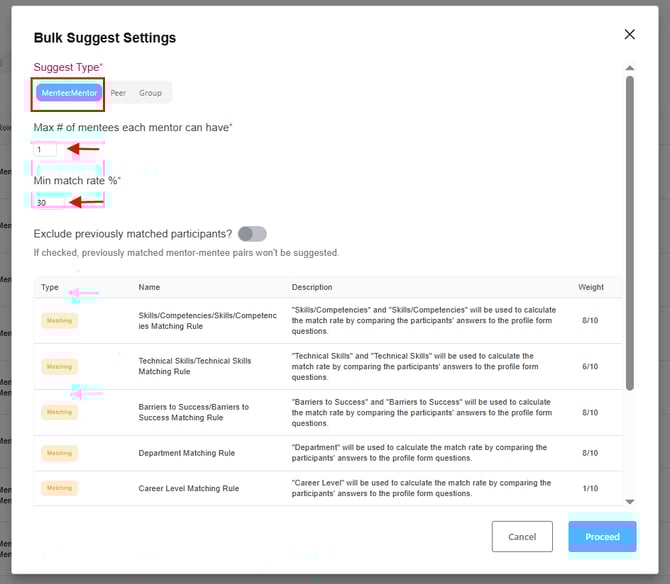Select the Department Matching Rule name
The width and height of the screenshot is (670, 584).
coord(186,453)
